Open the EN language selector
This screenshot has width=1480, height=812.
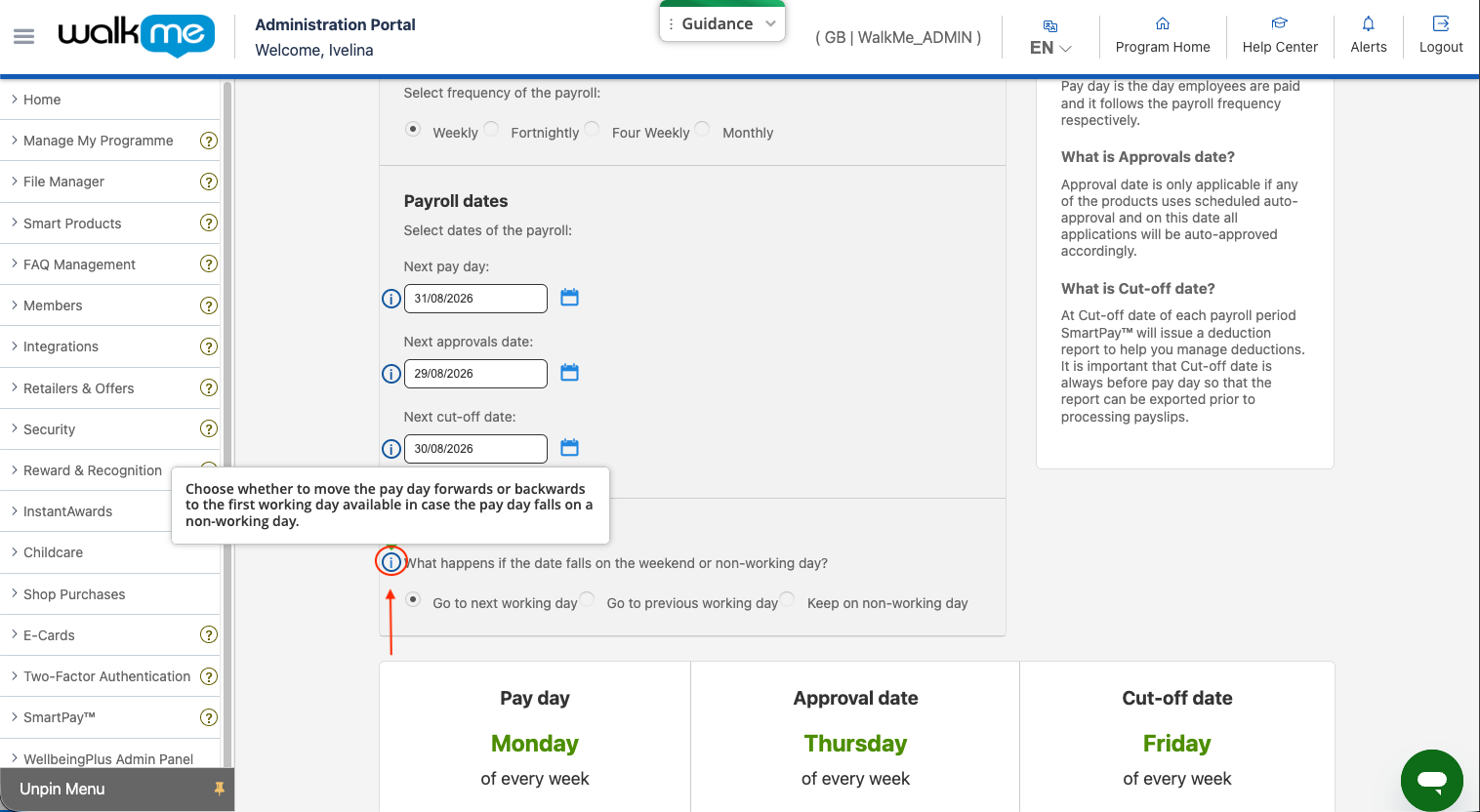click(1050, 37)
